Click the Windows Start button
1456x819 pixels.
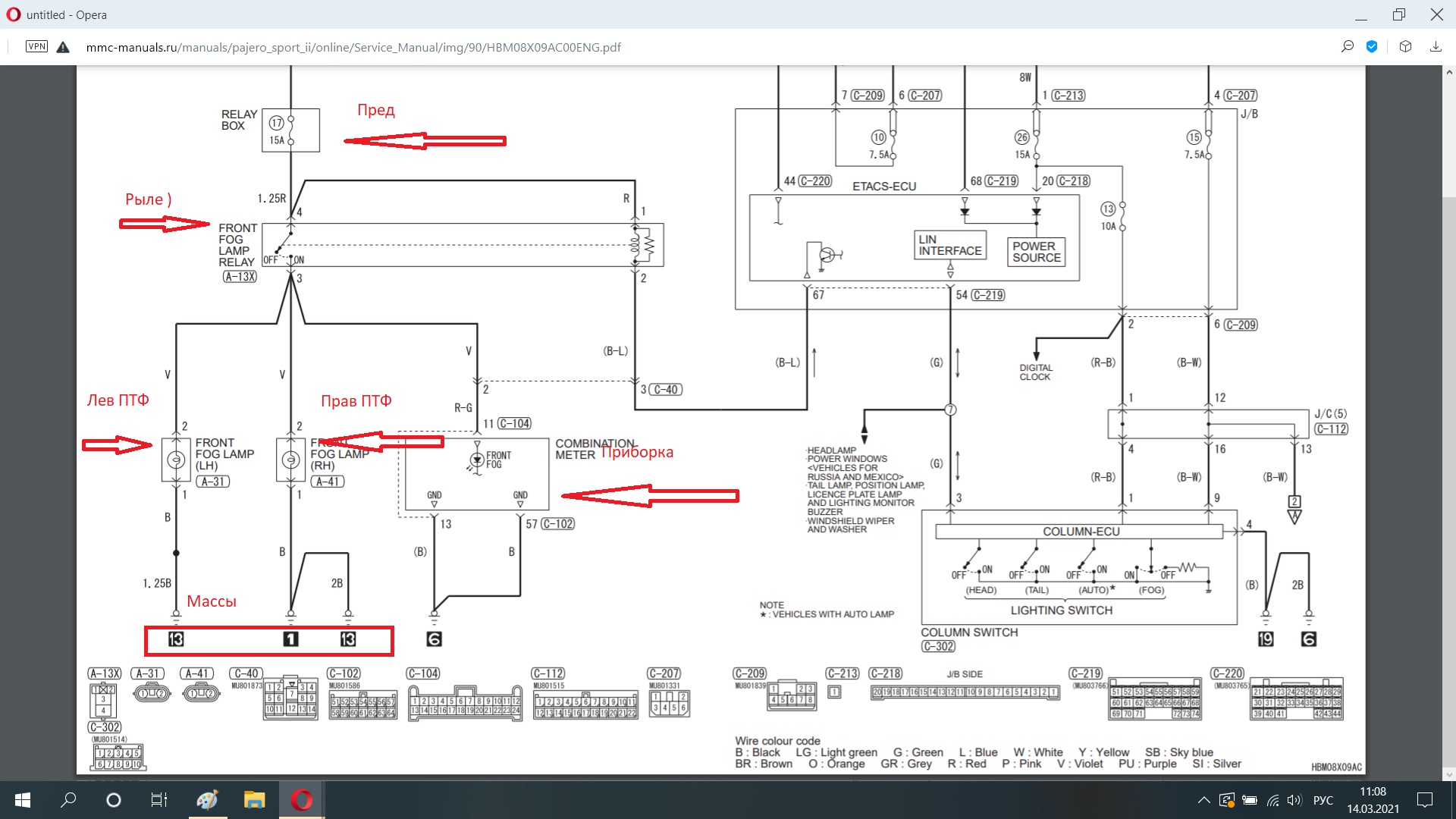click(x=23, y=800)
